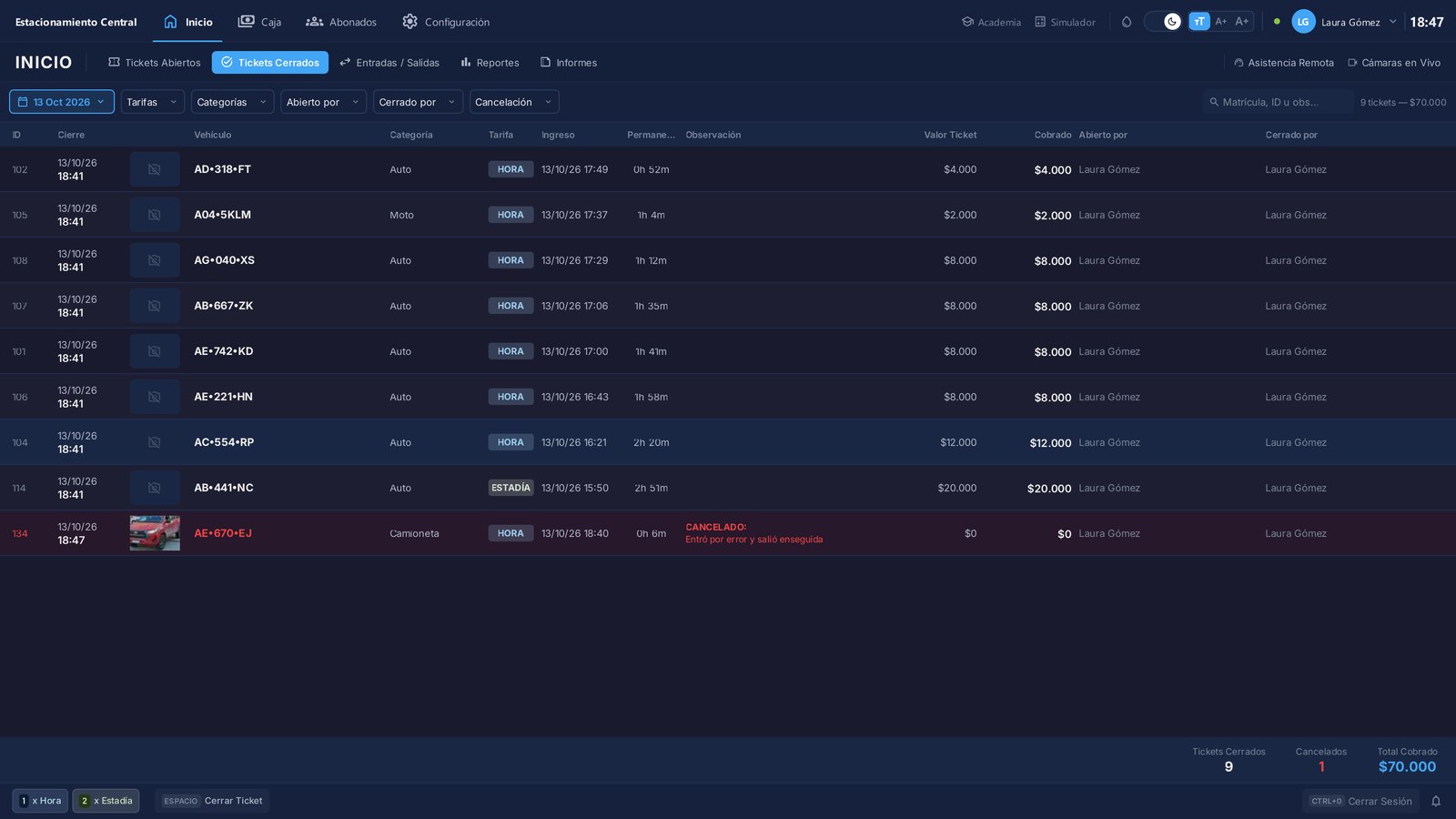Open the Configuración gear menu
Screen dimensions: 1456x819
coord(446,22)
